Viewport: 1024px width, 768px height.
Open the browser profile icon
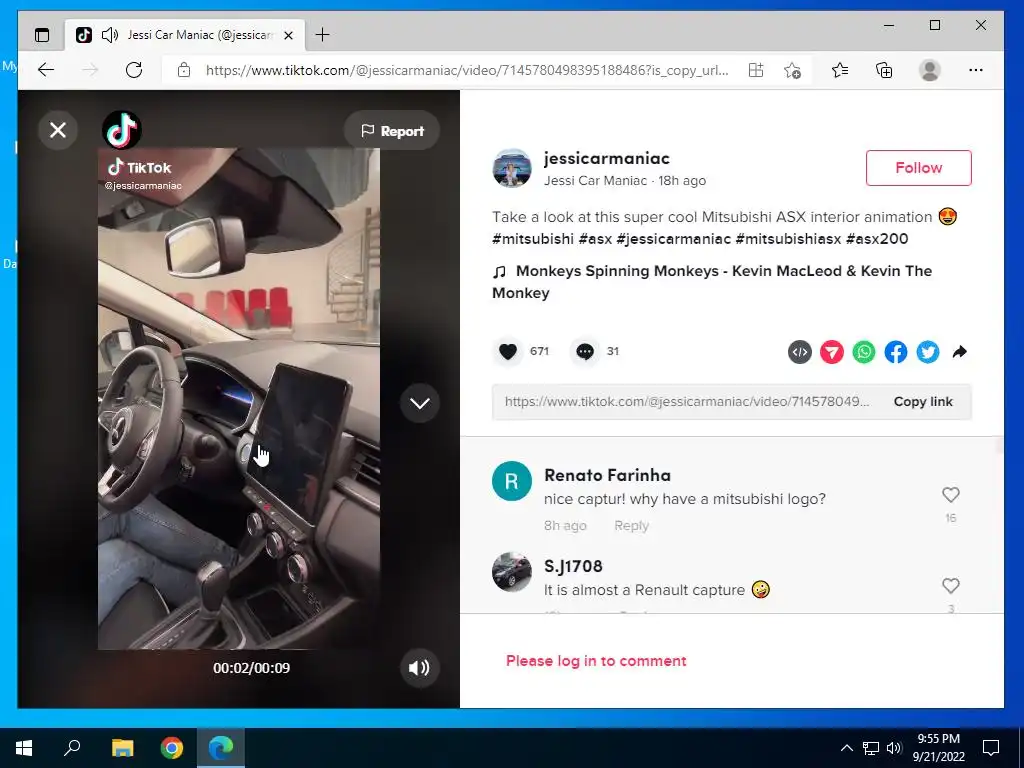coord(929,70)
